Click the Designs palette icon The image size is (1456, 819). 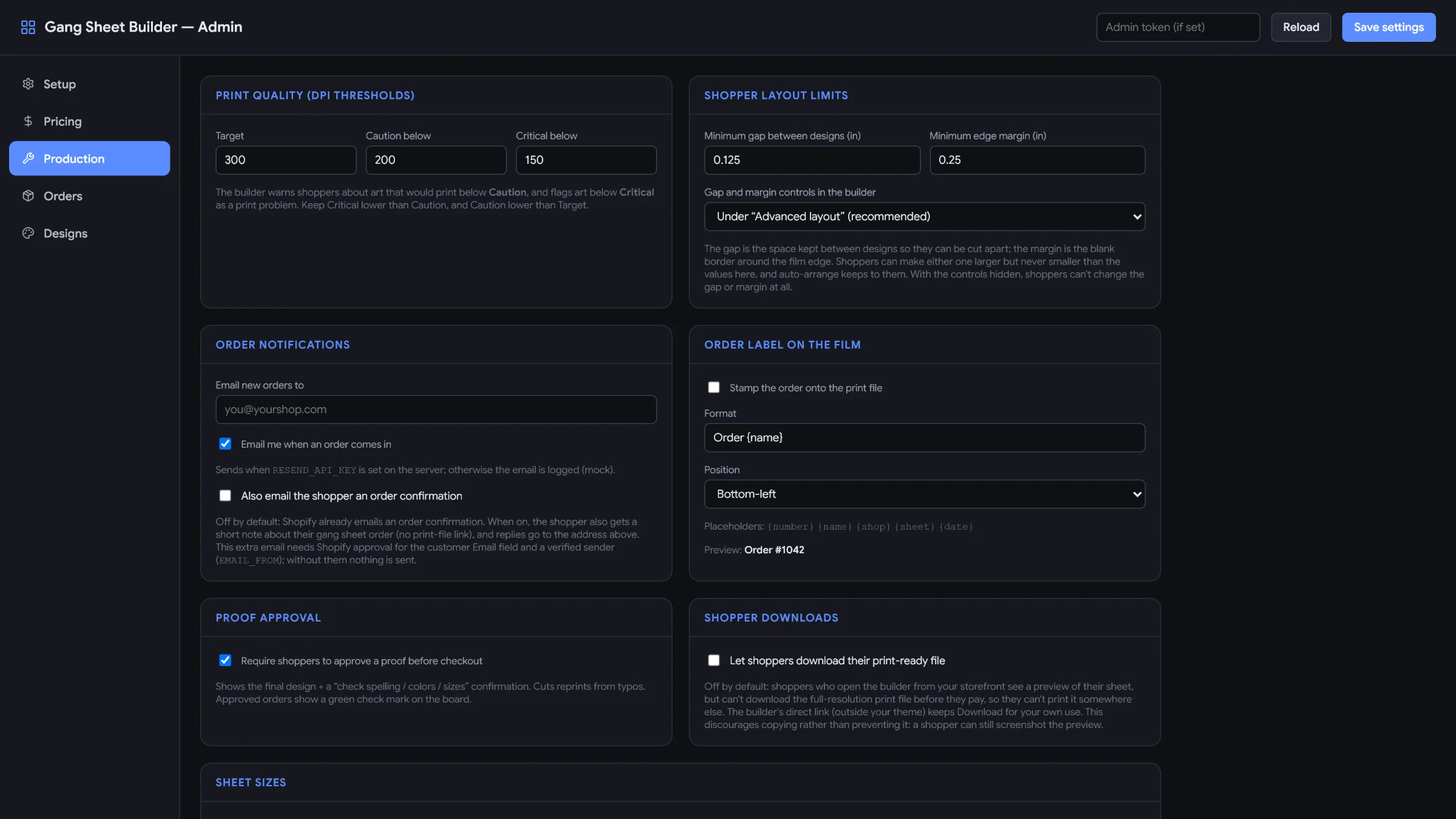tap(28, 233)
